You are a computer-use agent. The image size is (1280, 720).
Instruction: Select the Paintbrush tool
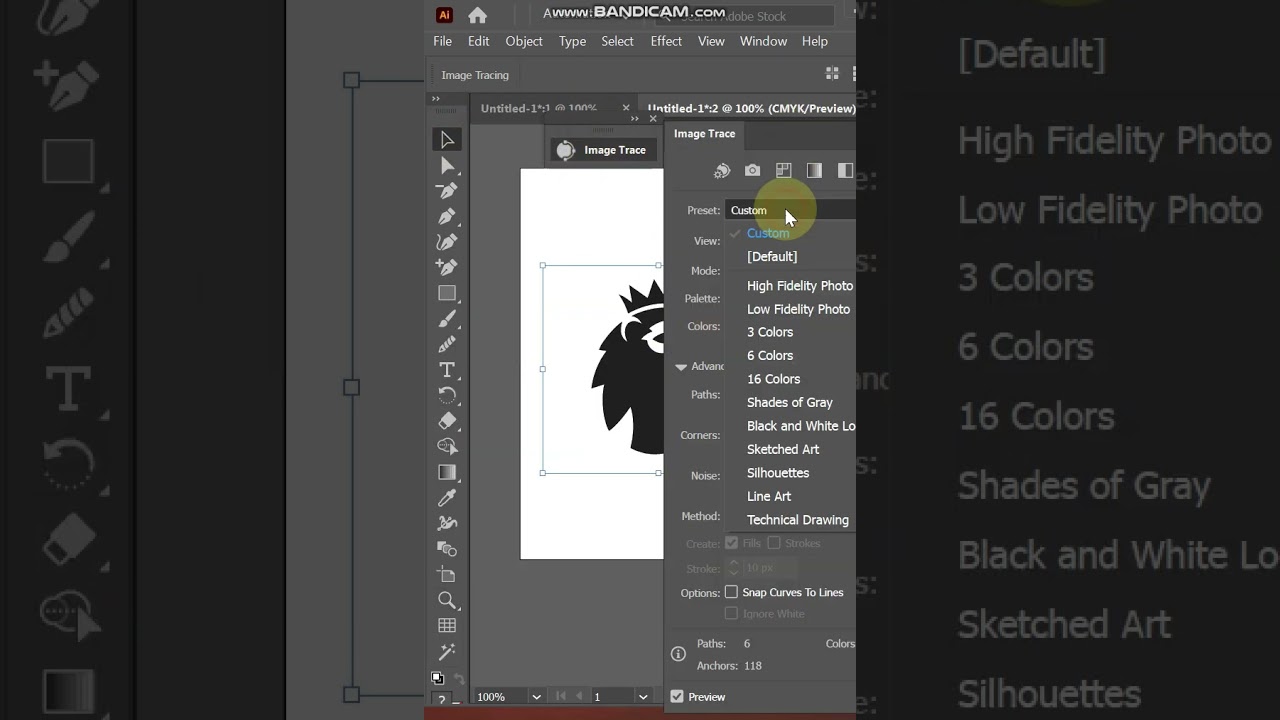447,319
